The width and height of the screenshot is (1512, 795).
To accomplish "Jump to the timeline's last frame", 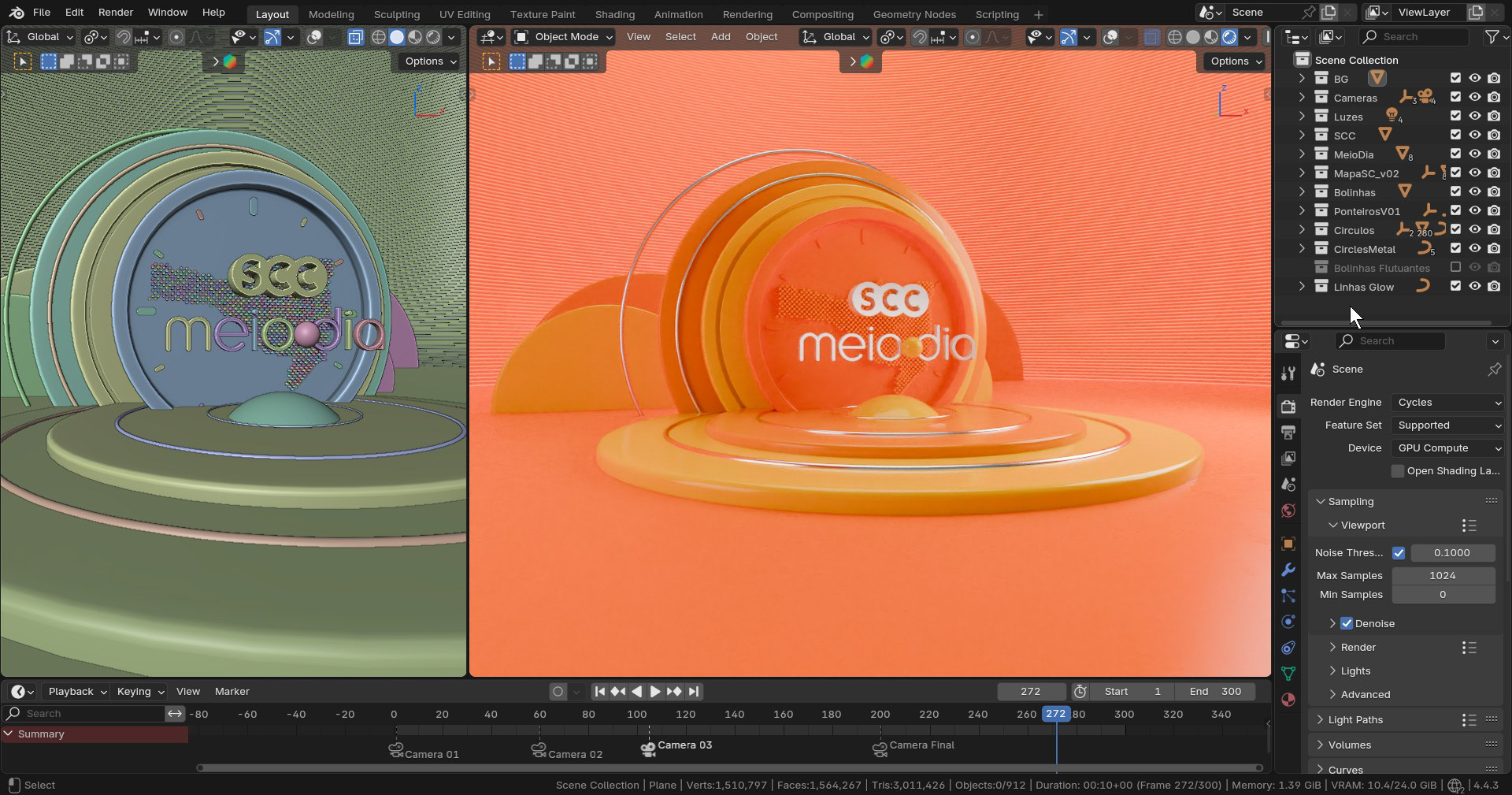I will (x=694, y=692).
